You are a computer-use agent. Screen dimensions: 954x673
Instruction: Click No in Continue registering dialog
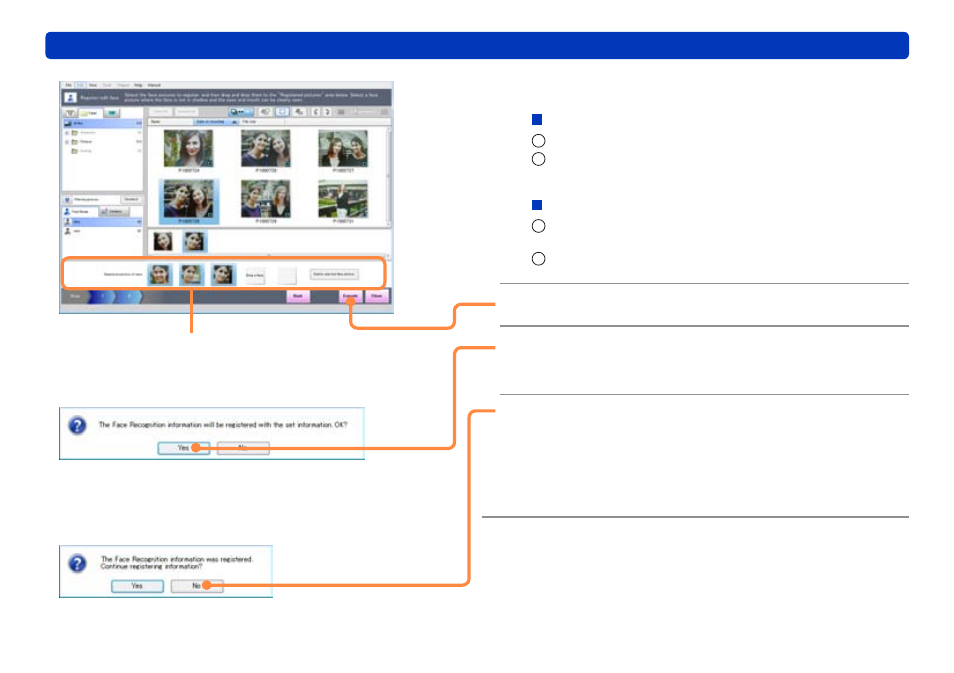pyautogui.click(x=197, y=586)
